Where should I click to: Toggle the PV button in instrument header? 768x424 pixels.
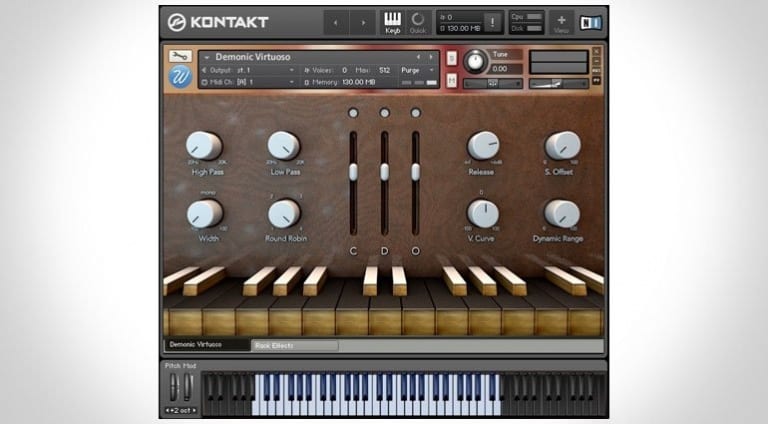[x=596, y=80]
